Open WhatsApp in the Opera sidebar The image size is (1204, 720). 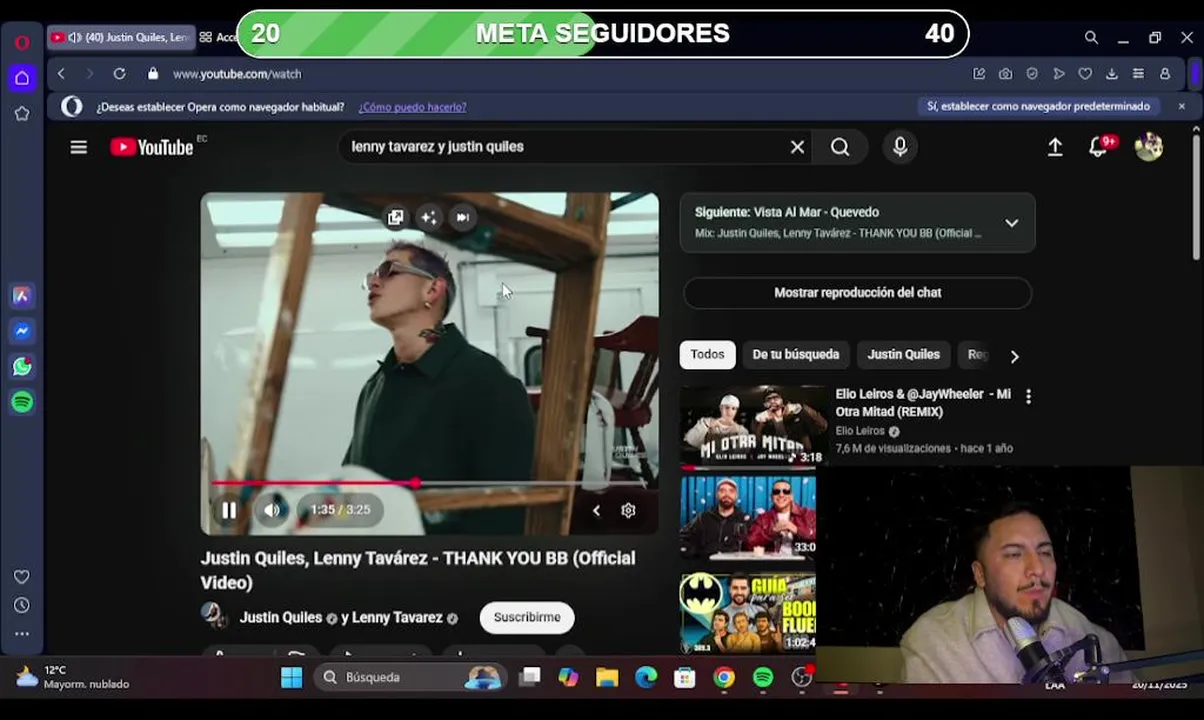click(x=22, y=367)
